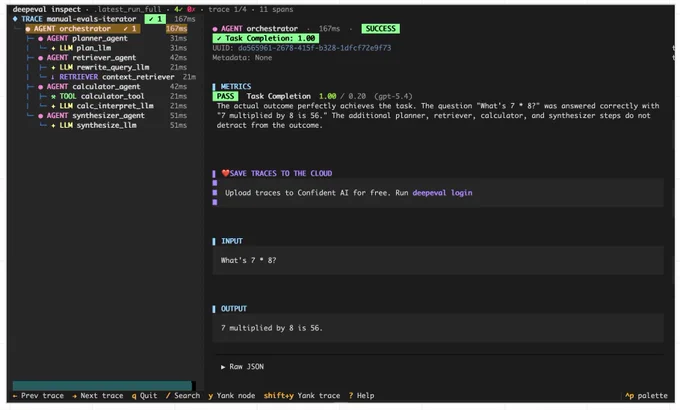Click the heart icon by Save Traces heading
Screen dimensions: 680x410
(x=226, y=173)
